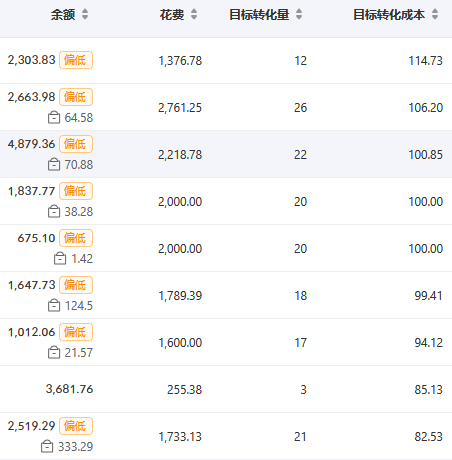Click spend value 2,761.25
452x460 pixels.
pyautogui.click(x=180, y=108)
